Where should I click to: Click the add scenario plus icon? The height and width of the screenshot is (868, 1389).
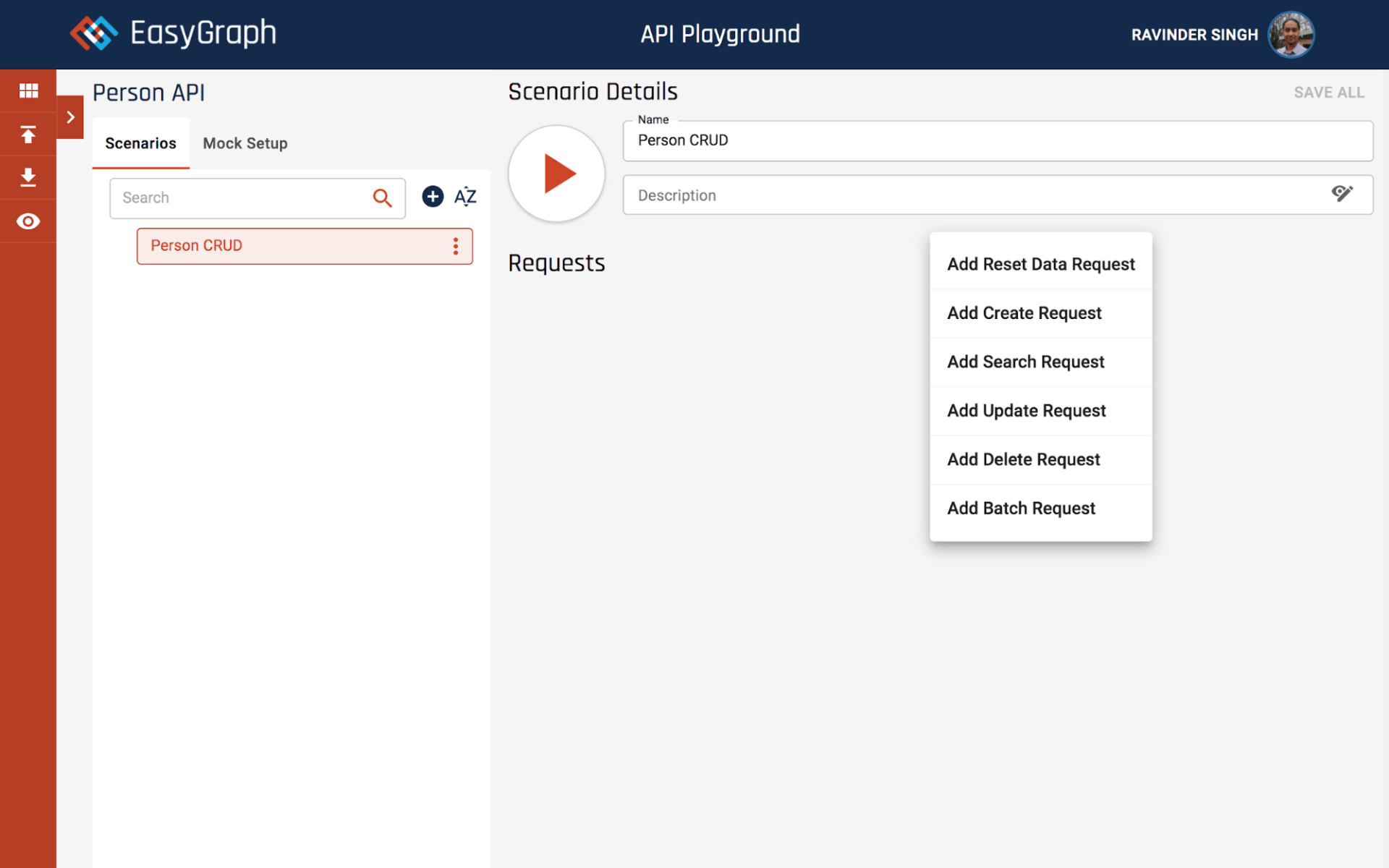[x=433, y=197]
